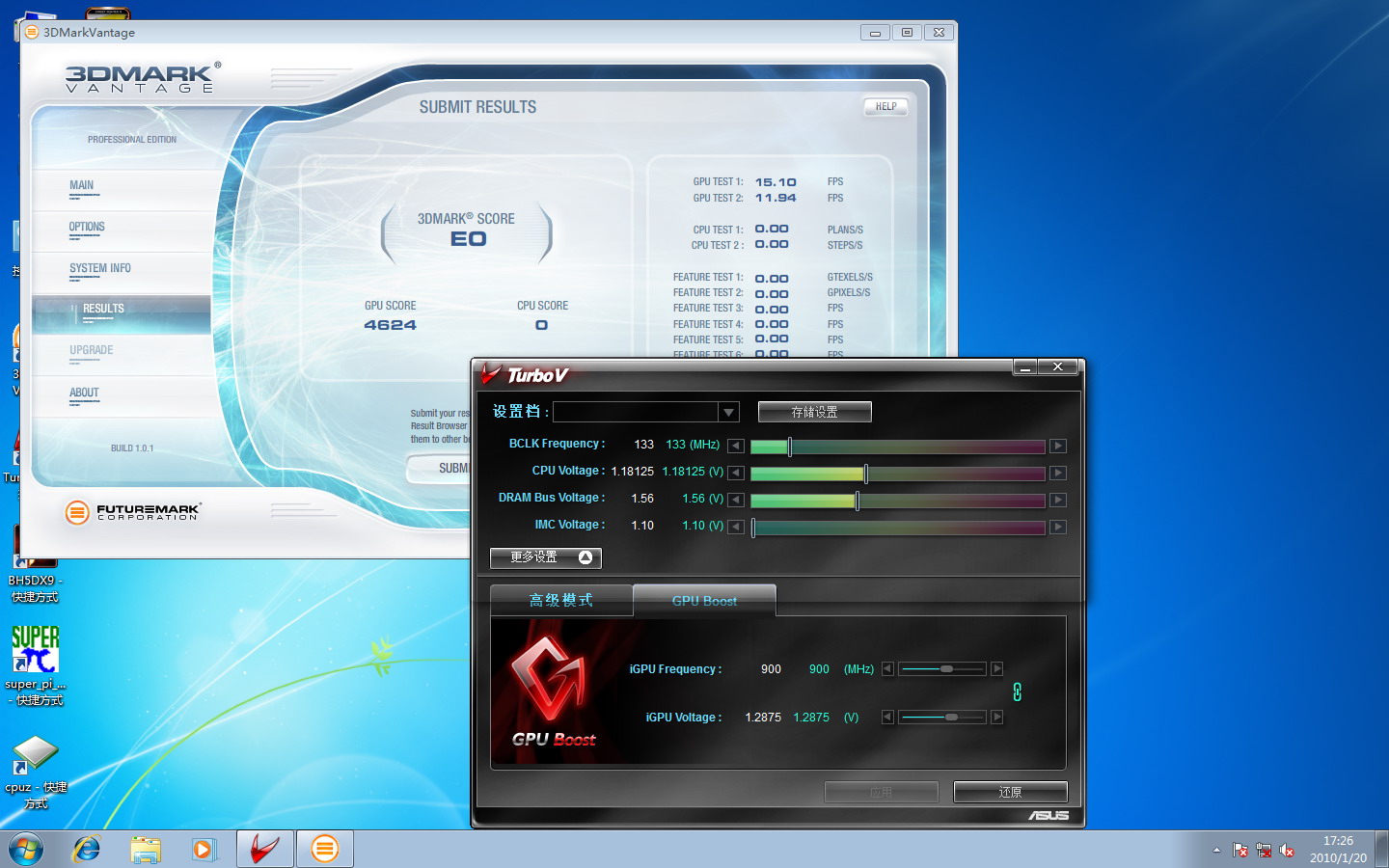Select RESULTS section in 3DMark Vantage
1389x868 pixels.
[122, 314]
